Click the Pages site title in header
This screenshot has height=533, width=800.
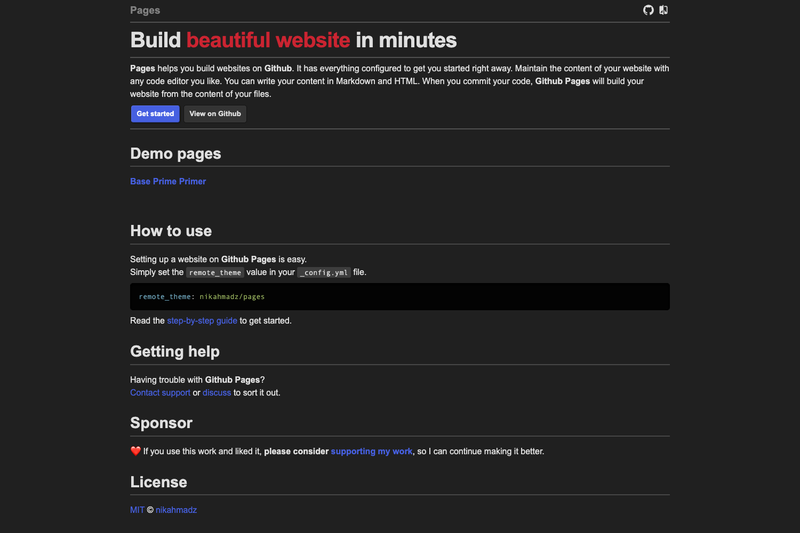coord(145,10)
